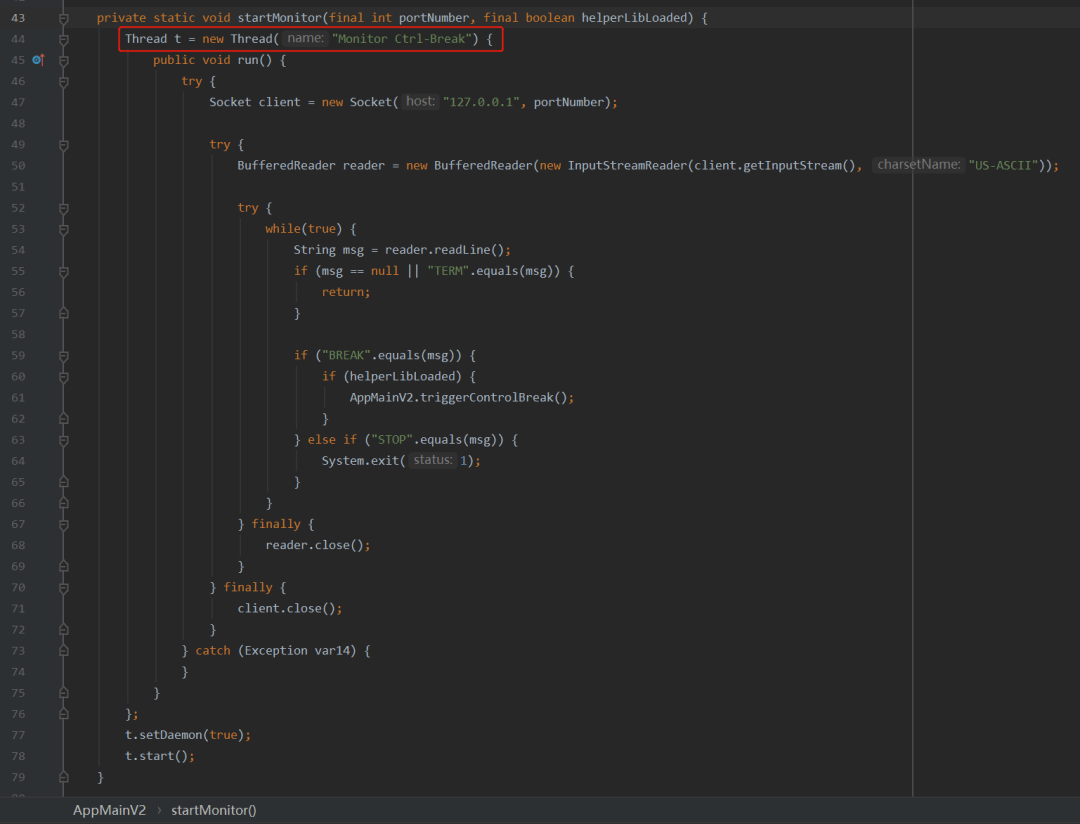Click the "host:" inlay hint on line 47
The width and height of the screenshot is (1080, 824).
click(420, 101)
